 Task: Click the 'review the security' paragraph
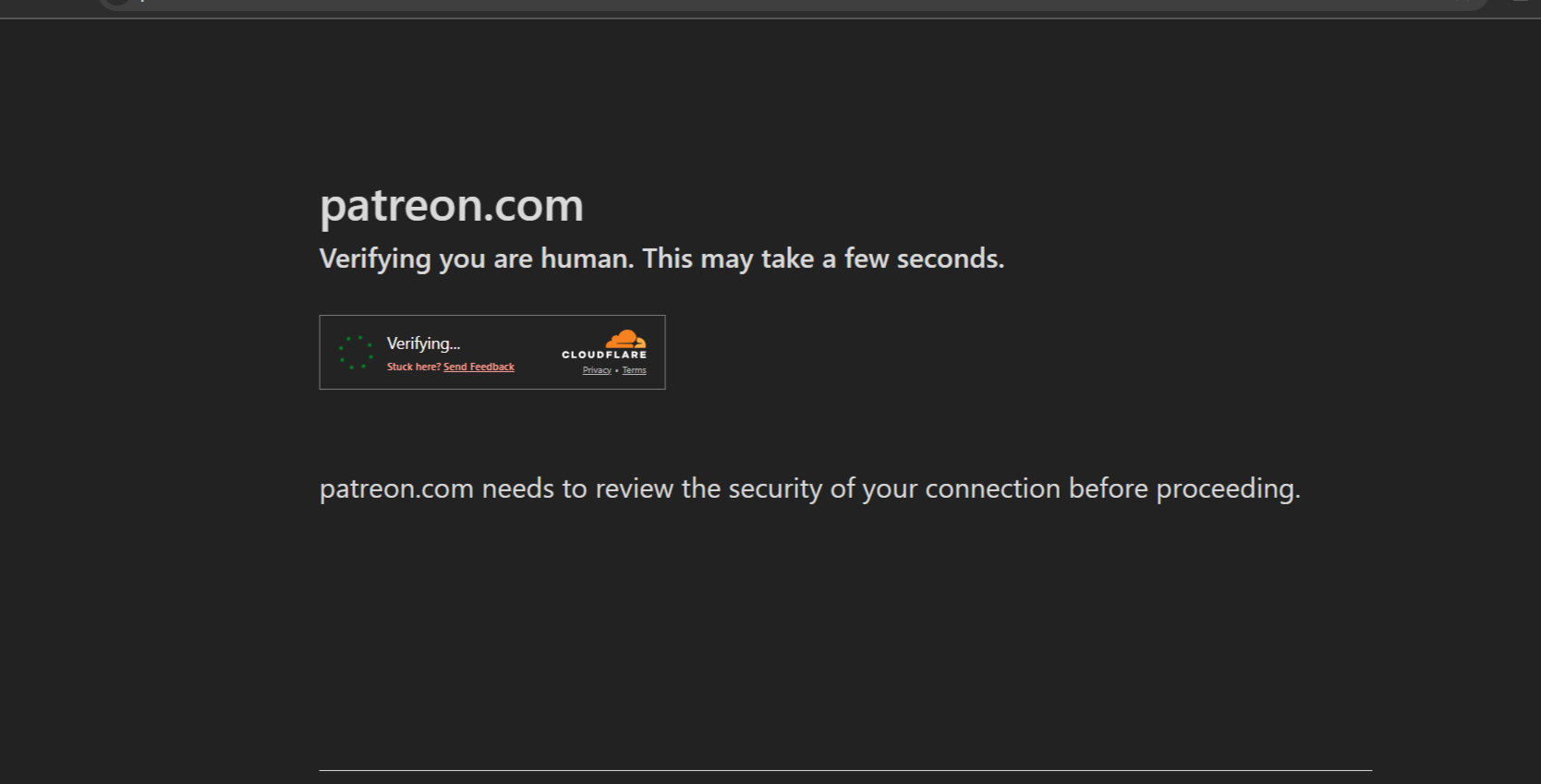[810, 488]
